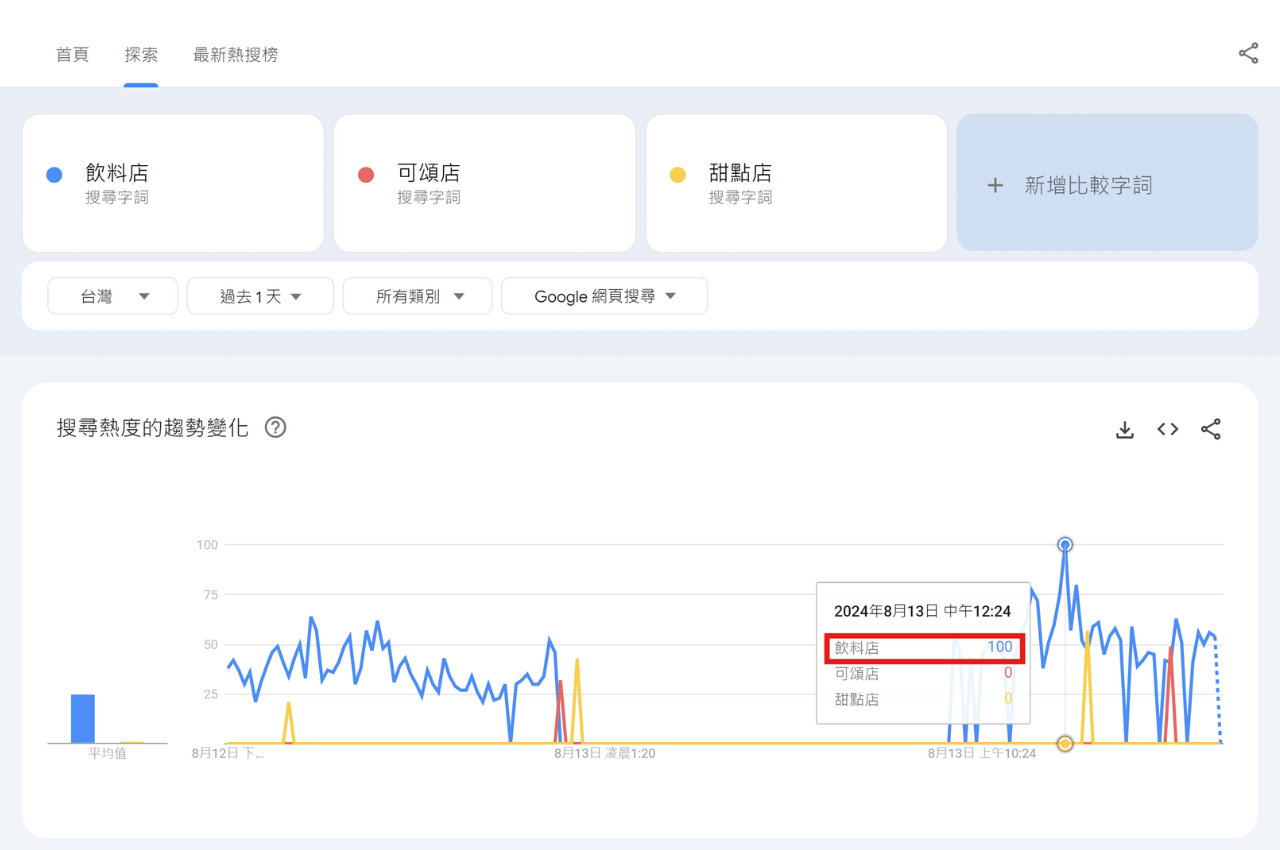The height and width of the screenshot is (850, 1280).
Task: Go to the 首頁 tab
Action: click(x=72, y=55)
